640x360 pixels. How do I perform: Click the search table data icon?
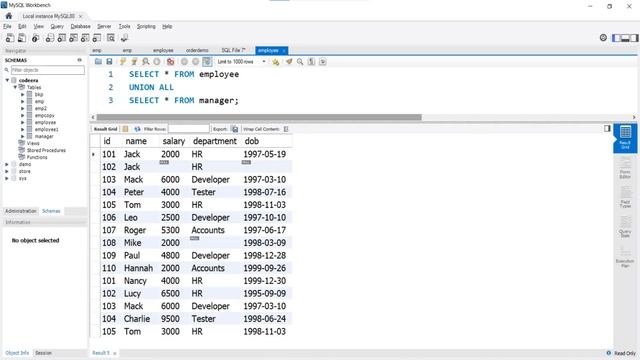[111, 38]
